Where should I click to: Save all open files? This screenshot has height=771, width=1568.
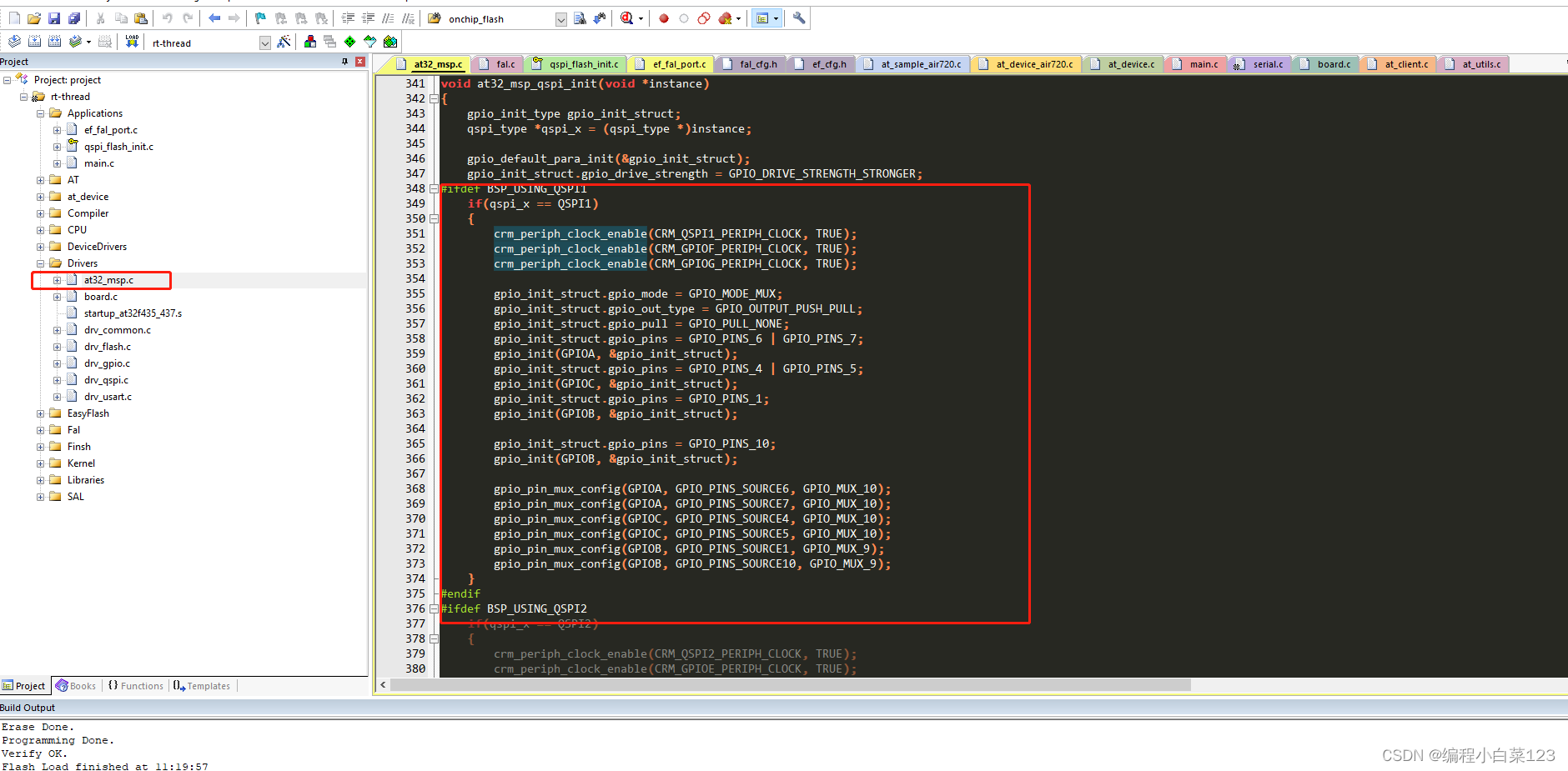pyautogui.click(x=74, y=18)
